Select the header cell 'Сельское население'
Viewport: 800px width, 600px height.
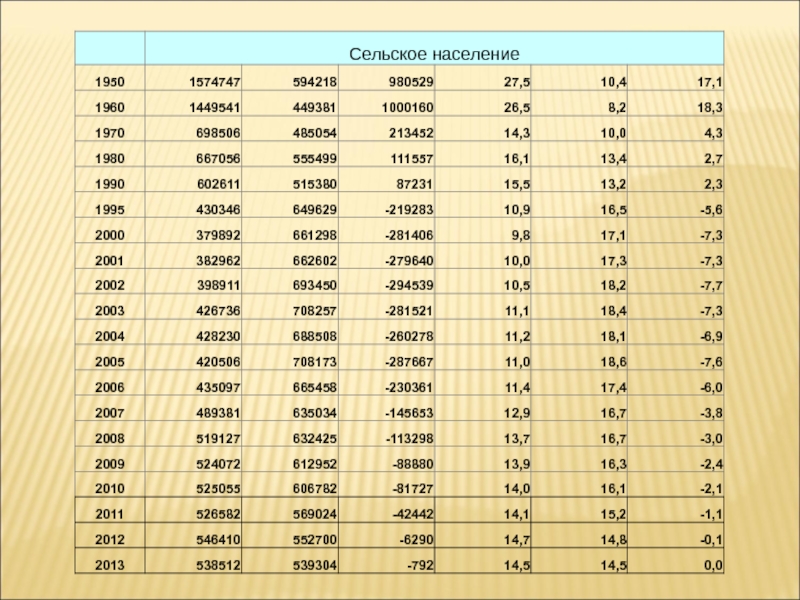pyautogui.click(x=434, y=48)
